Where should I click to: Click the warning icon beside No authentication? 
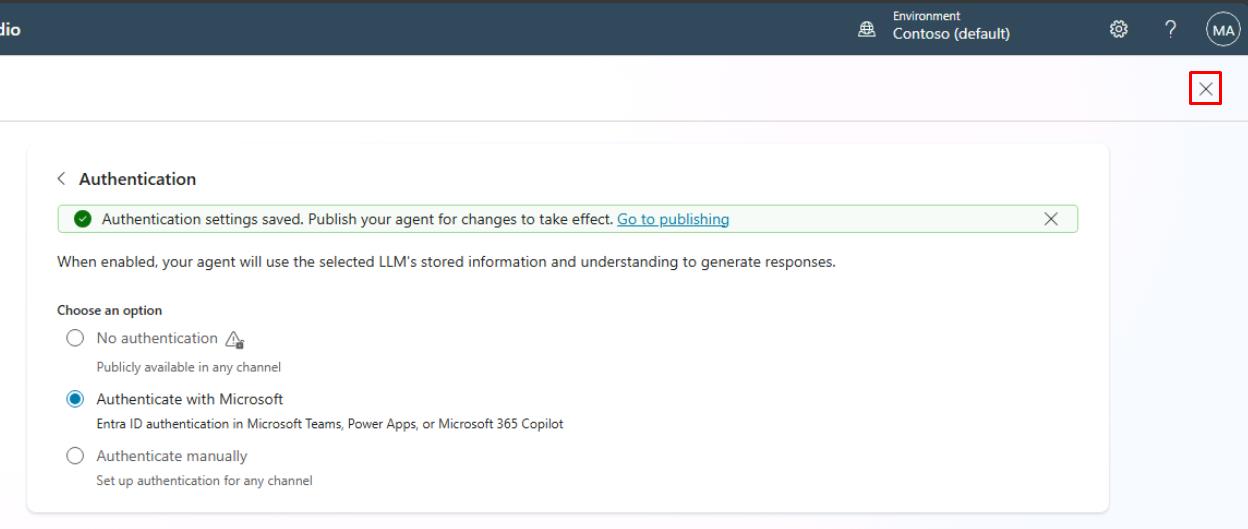(234, 339)
